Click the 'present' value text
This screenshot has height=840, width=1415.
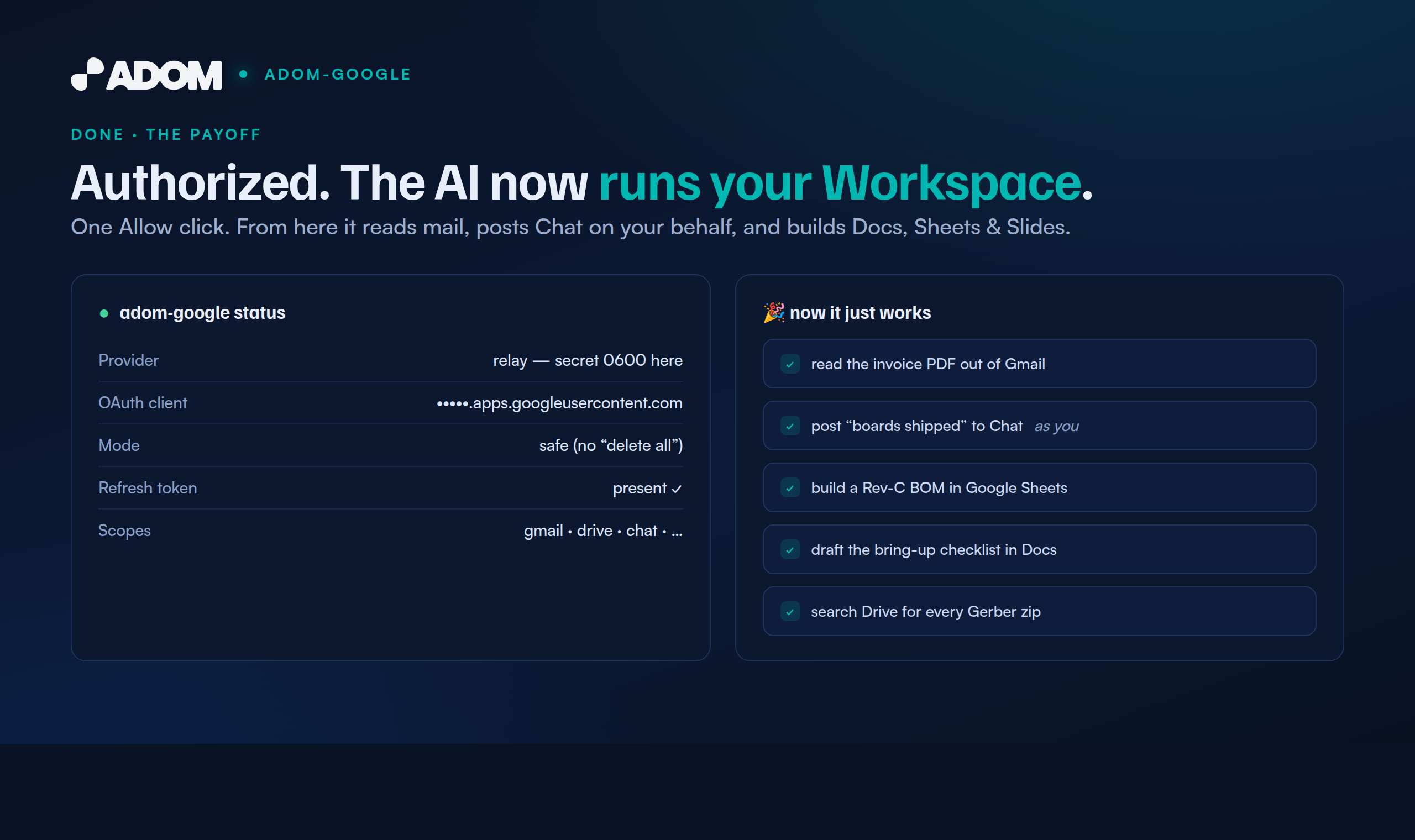[640, 489]
